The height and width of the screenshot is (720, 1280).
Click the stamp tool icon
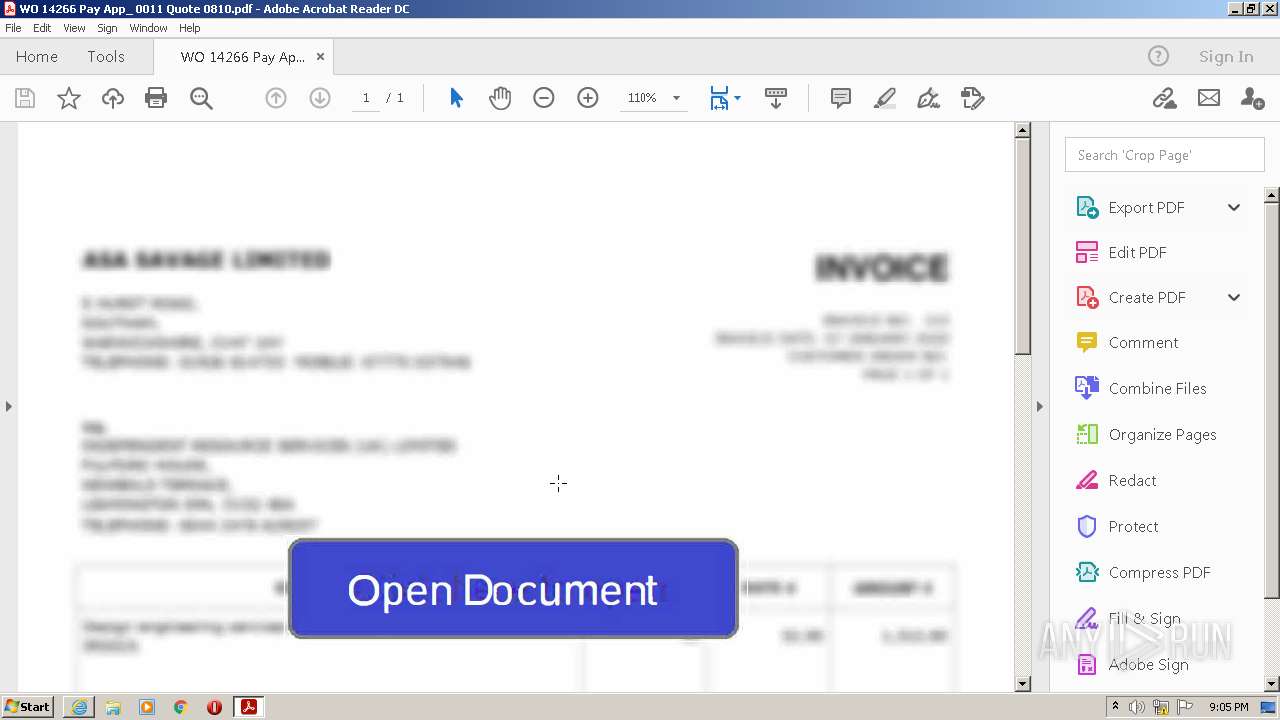tap(972, 98)
